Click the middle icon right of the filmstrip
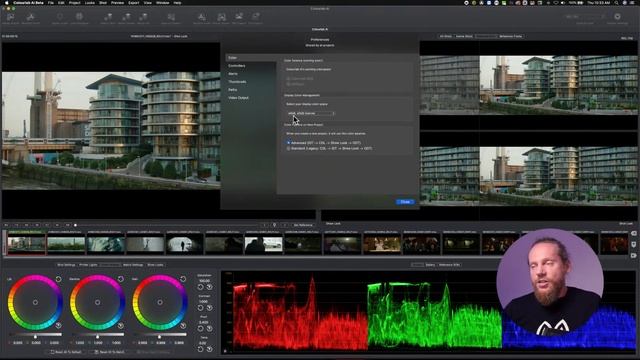The image size is (640, 360). (x=633, y=244)
